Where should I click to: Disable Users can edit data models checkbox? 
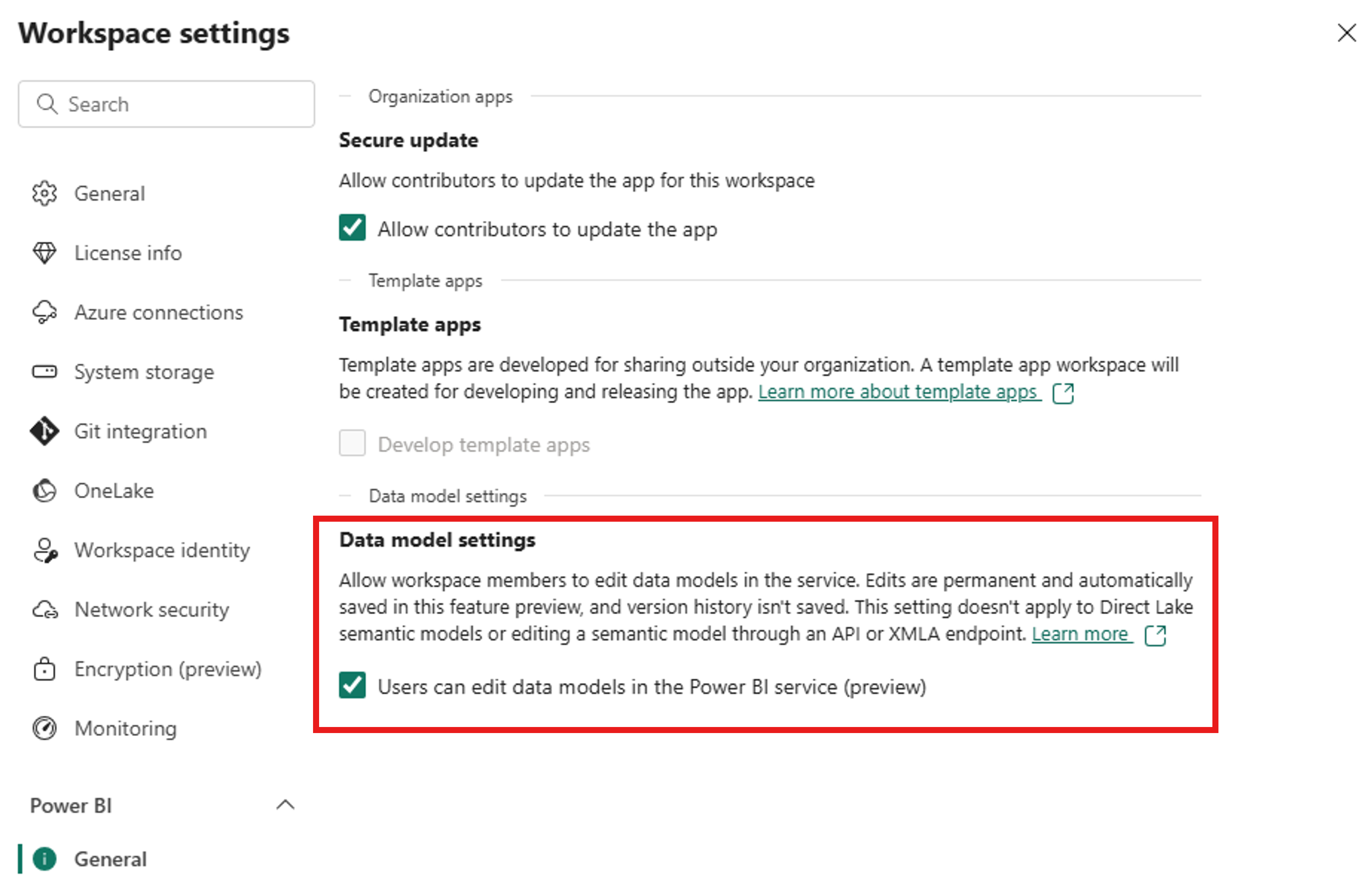pyautogui.click(x=352, y=686)
